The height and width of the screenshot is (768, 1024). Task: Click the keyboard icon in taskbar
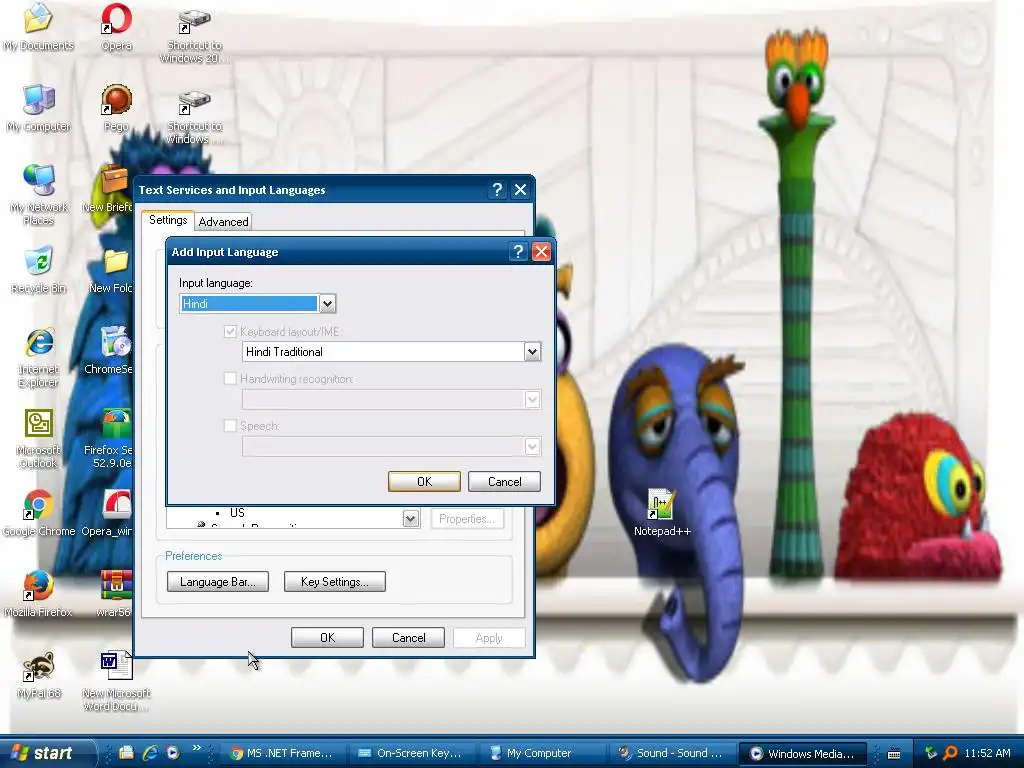coord(894,754)
